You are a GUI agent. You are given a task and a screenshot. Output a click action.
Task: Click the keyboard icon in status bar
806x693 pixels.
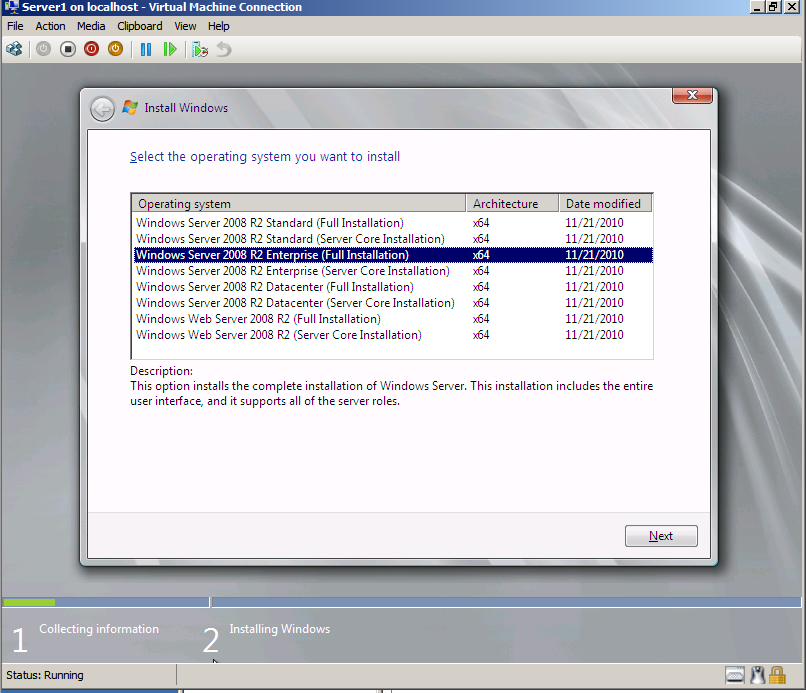click(x=735, y=675)
